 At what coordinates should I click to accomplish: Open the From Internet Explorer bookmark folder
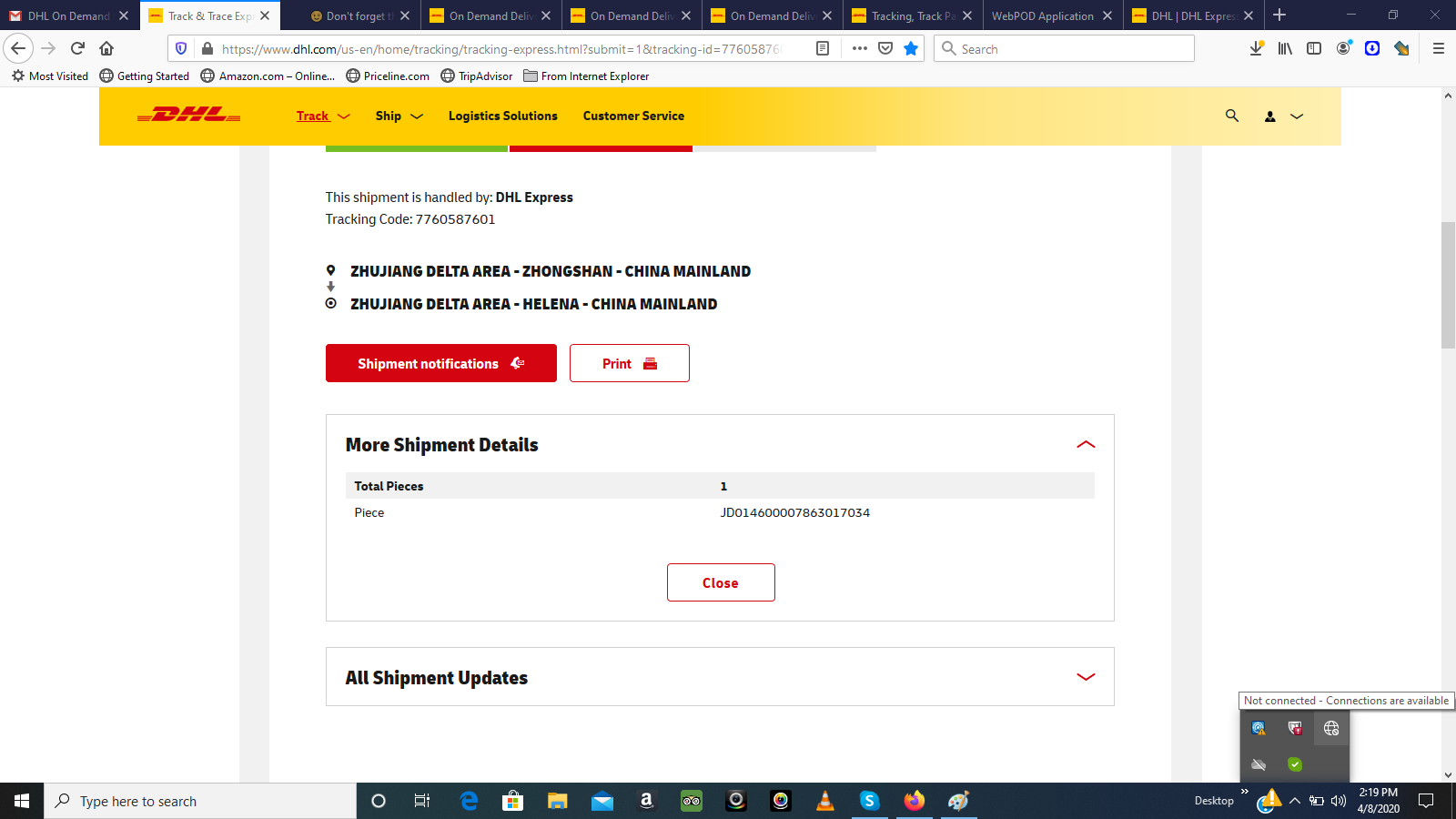tap(586, 76)
